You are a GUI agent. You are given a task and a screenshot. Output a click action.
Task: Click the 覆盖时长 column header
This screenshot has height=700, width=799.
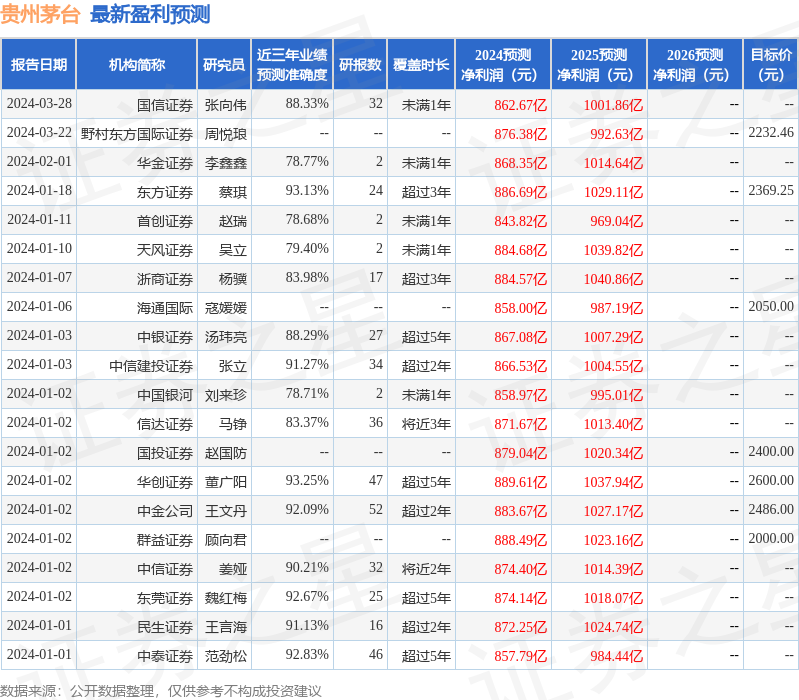tap(421, 64)
